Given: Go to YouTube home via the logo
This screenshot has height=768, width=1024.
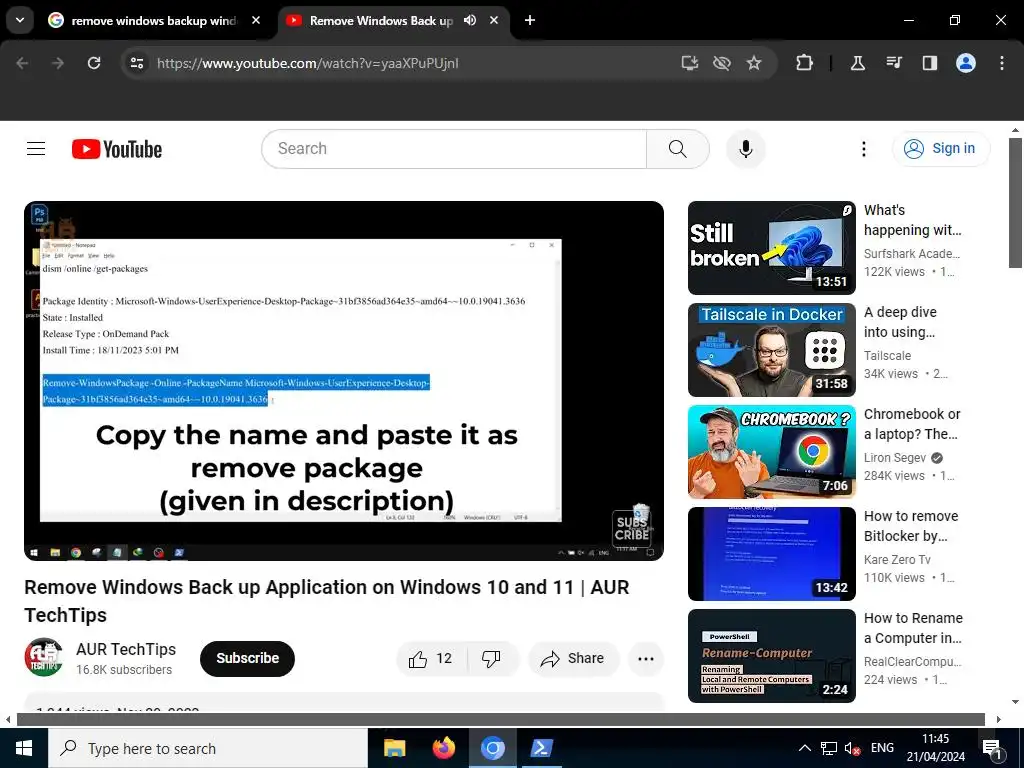Looking at the screenshot, I should pos(117,149).
